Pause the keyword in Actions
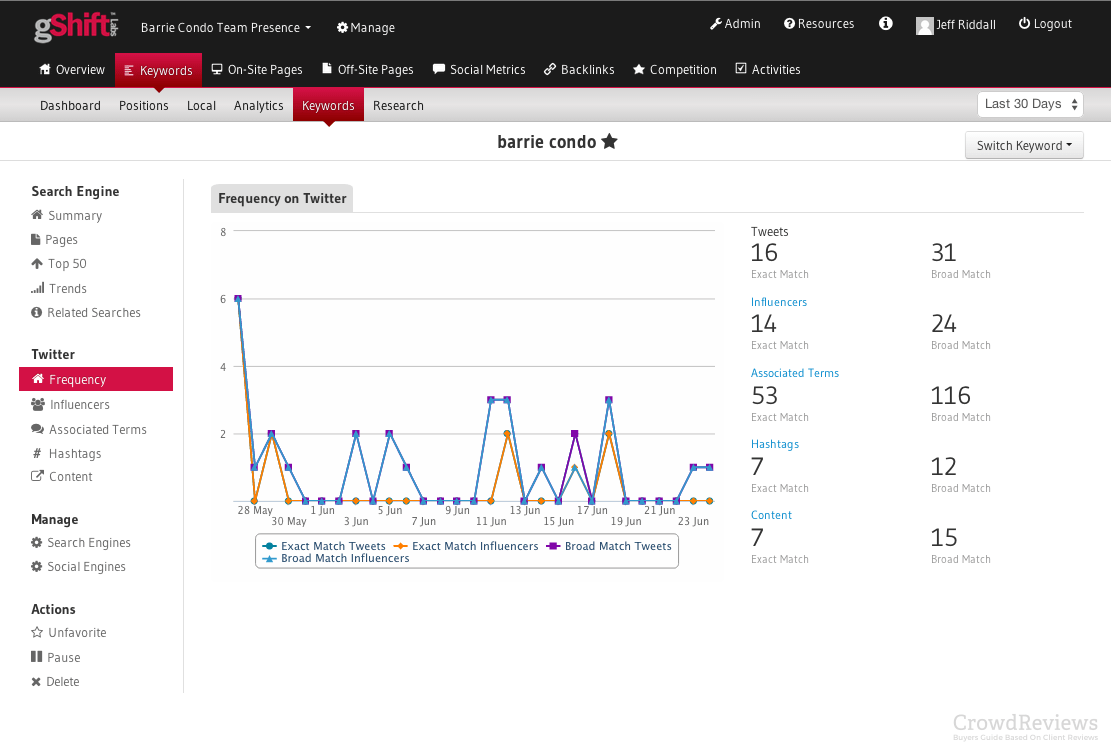 coord(63,657)
